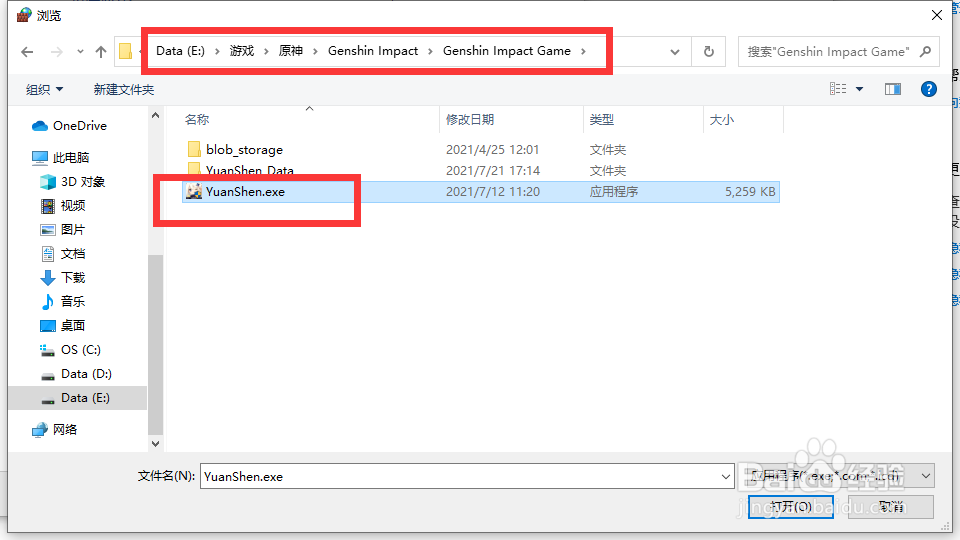Click Genshin Impact breadcrumb segment
This screenshot has height=540, width=960.
click(x=373, y=51)
